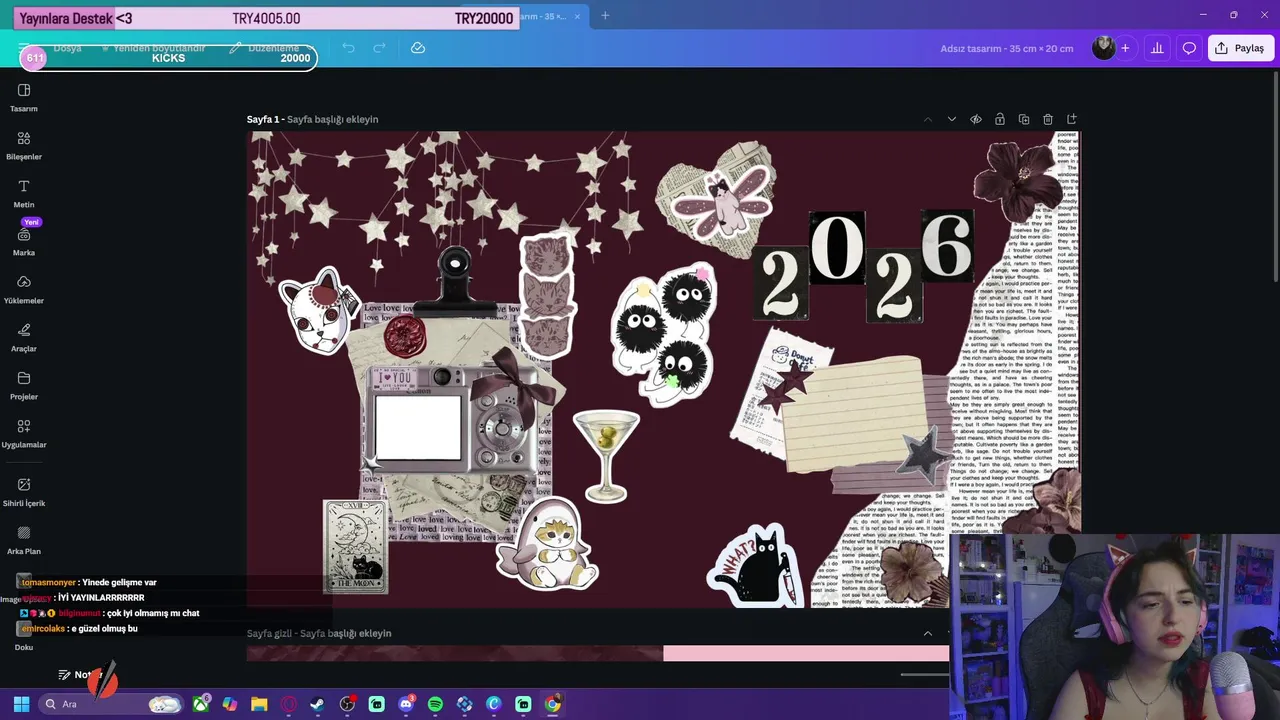Select the black cat WHAT? sticker

click(756, 567)
